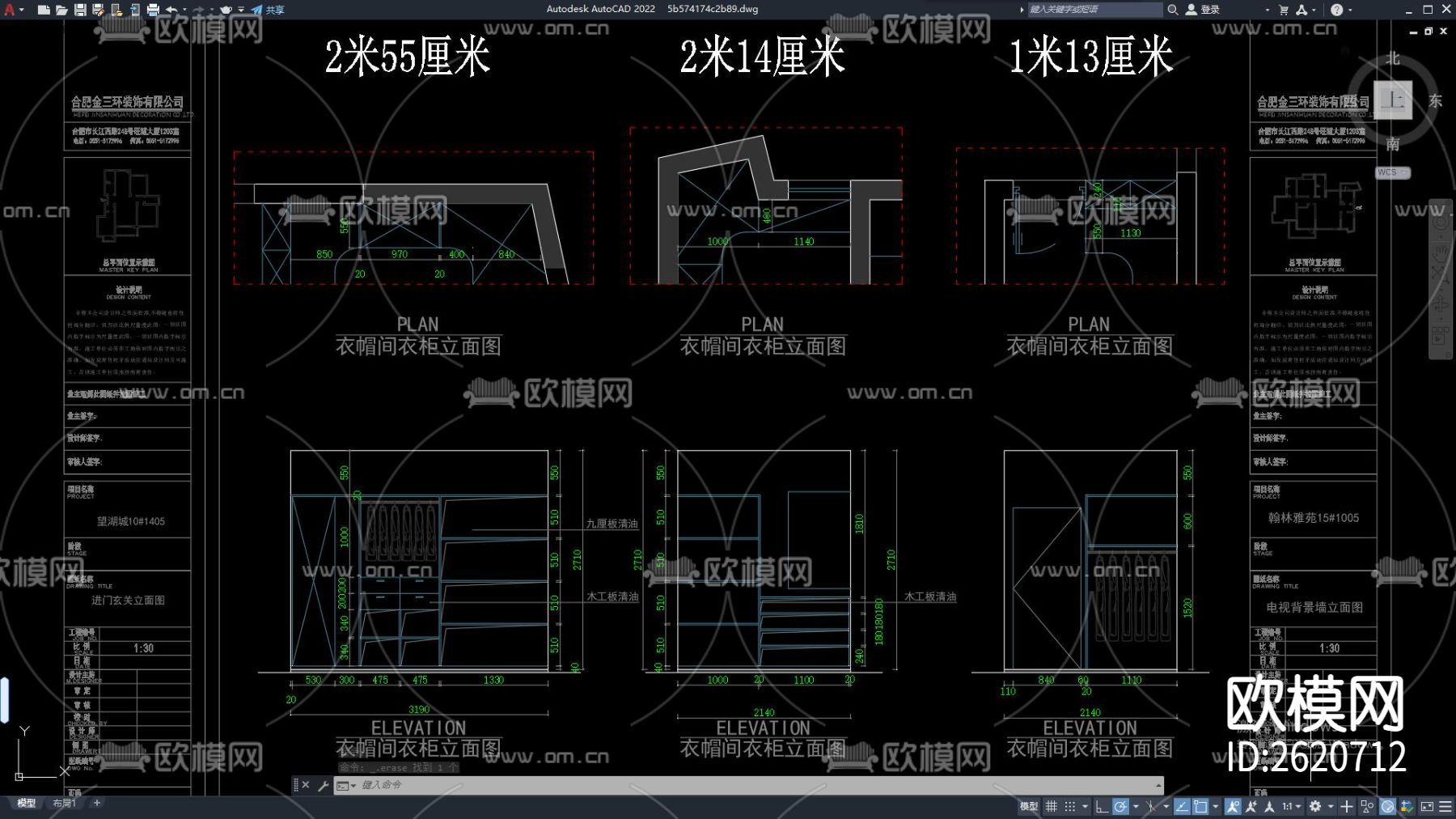Click the Autodesk account triangle icon
Screen dimensions: 1456x819
click(1302, 10)
